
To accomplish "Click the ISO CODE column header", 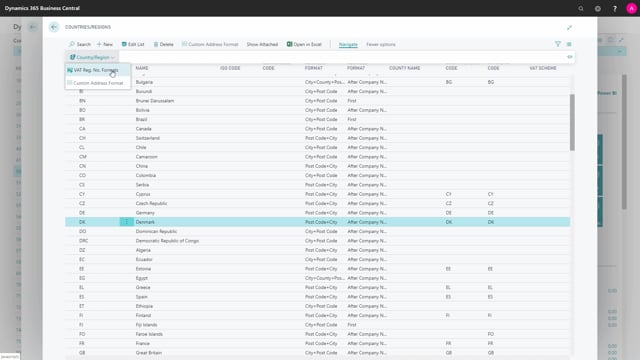I will 230,68.
